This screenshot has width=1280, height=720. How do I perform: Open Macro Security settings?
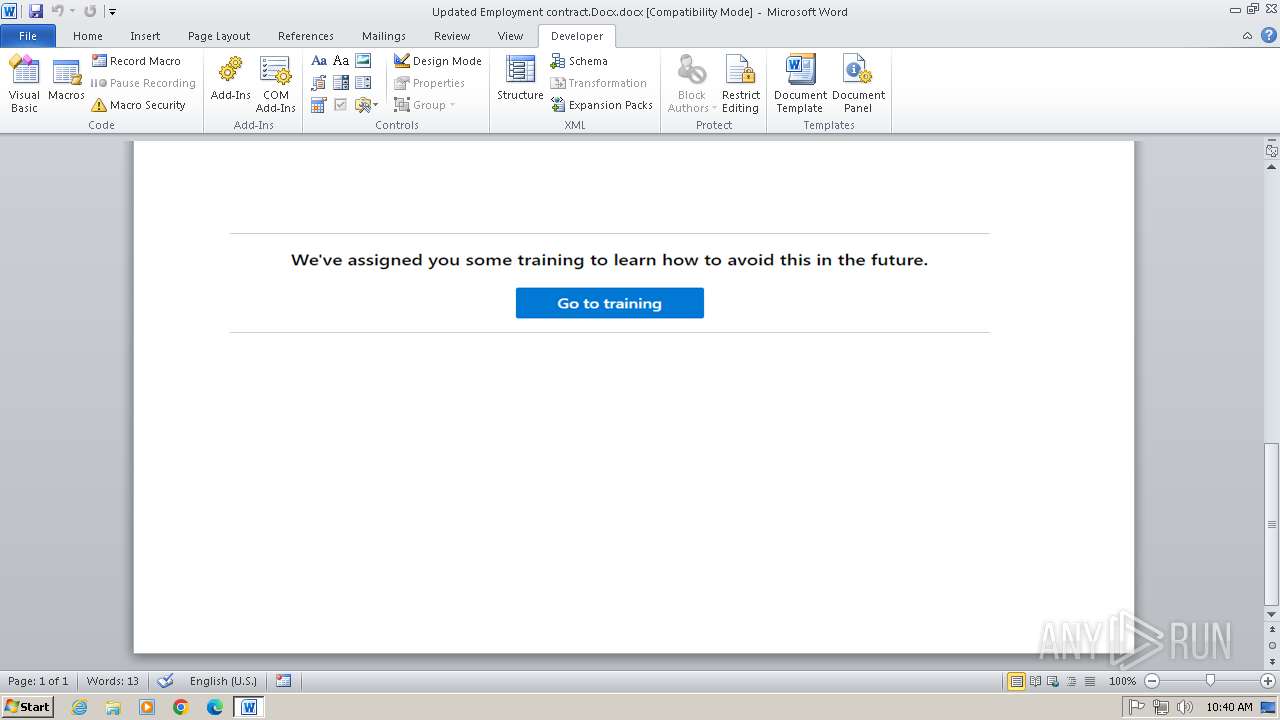(139, 105)
